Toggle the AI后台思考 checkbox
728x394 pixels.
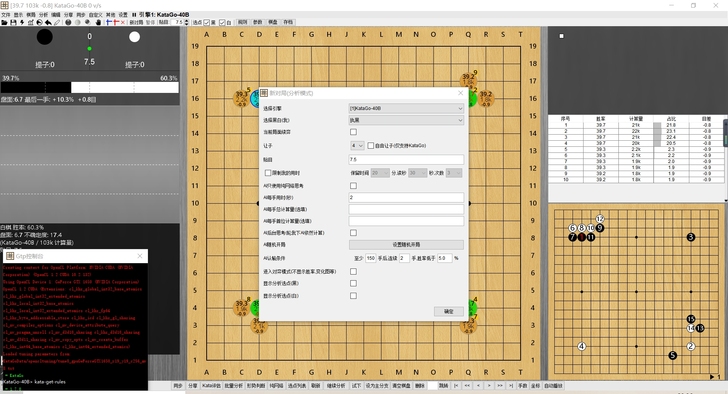pos(353,233)
